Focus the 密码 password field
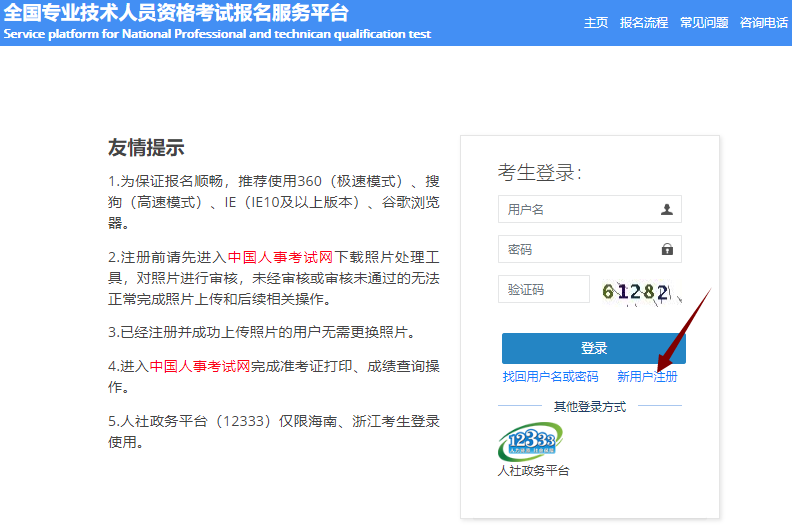Screen dimensions: 792x532 pos(578,249)
